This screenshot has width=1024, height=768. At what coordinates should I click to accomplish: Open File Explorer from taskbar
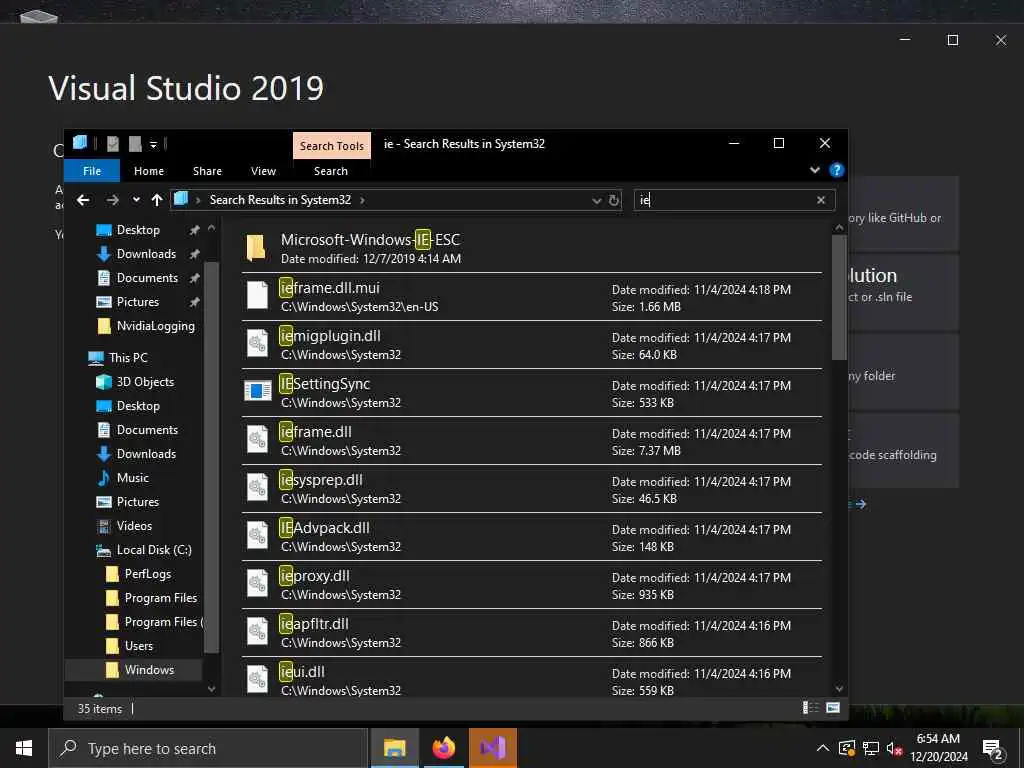(394, 748)
